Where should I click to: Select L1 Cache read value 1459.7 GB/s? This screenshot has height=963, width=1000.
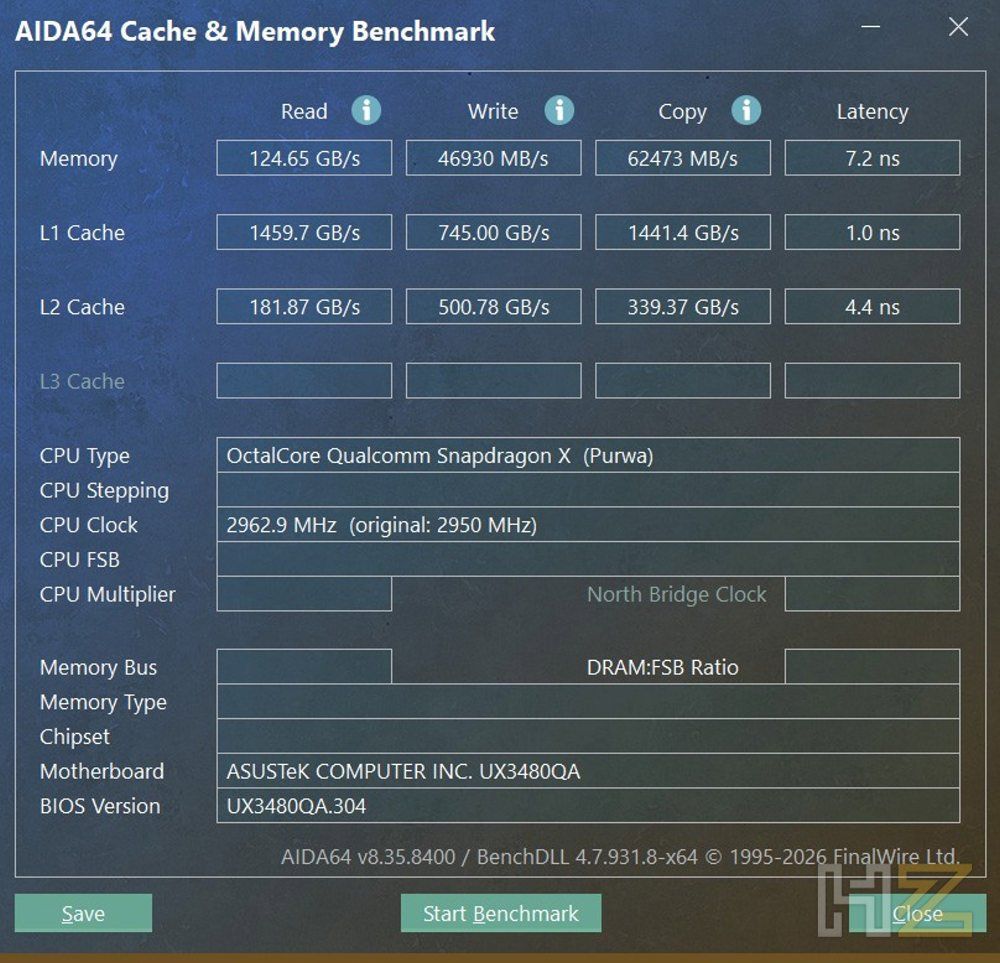(x=304, y=232)
